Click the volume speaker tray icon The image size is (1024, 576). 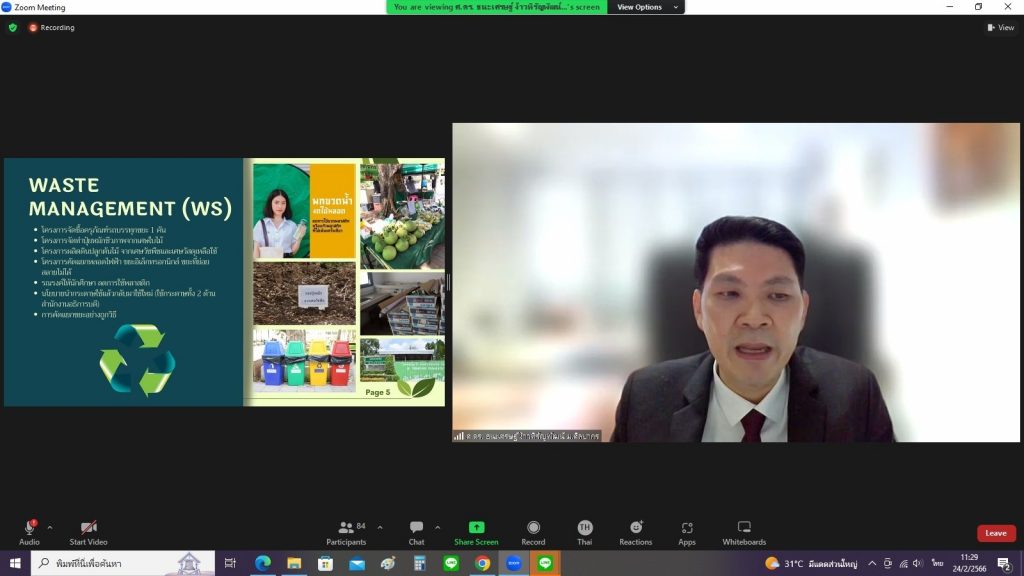[x=919, y=563]
